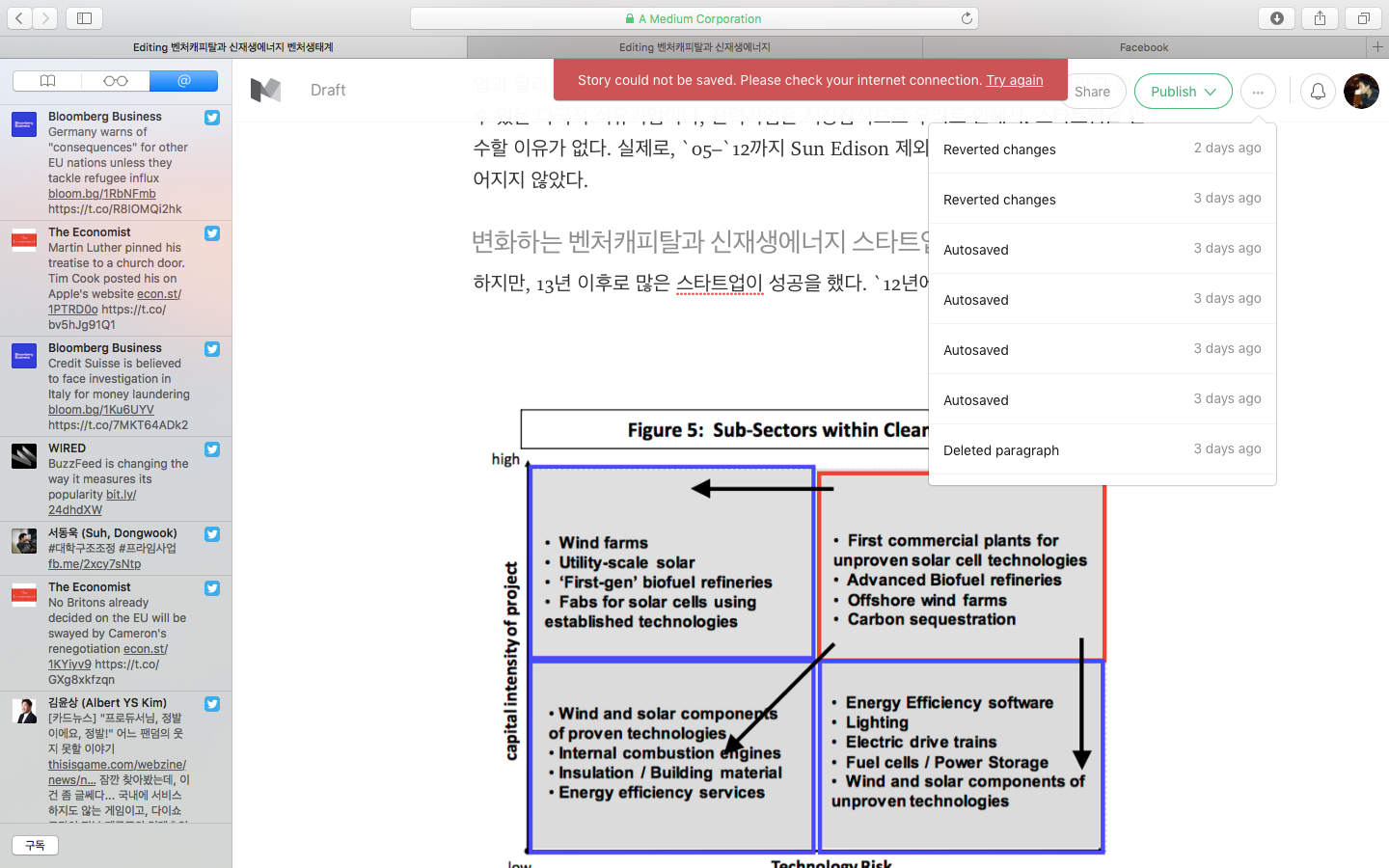Click the 구독 subscribe button
The height and width of the screenshot is (868, 1389).
(35, 845)
